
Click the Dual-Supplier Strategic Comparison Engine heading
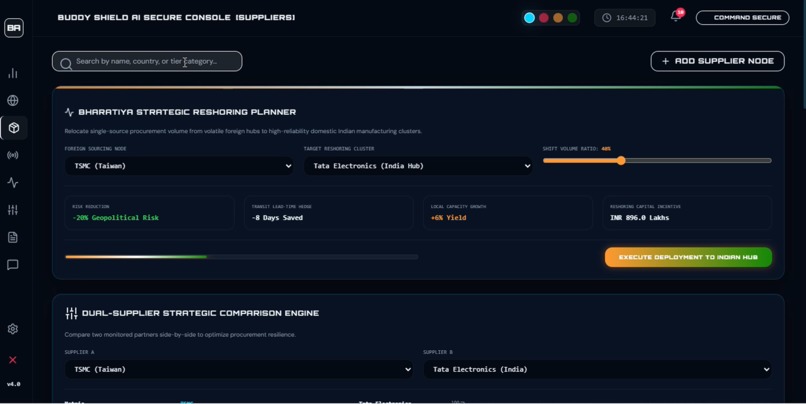tap(200, 313)
